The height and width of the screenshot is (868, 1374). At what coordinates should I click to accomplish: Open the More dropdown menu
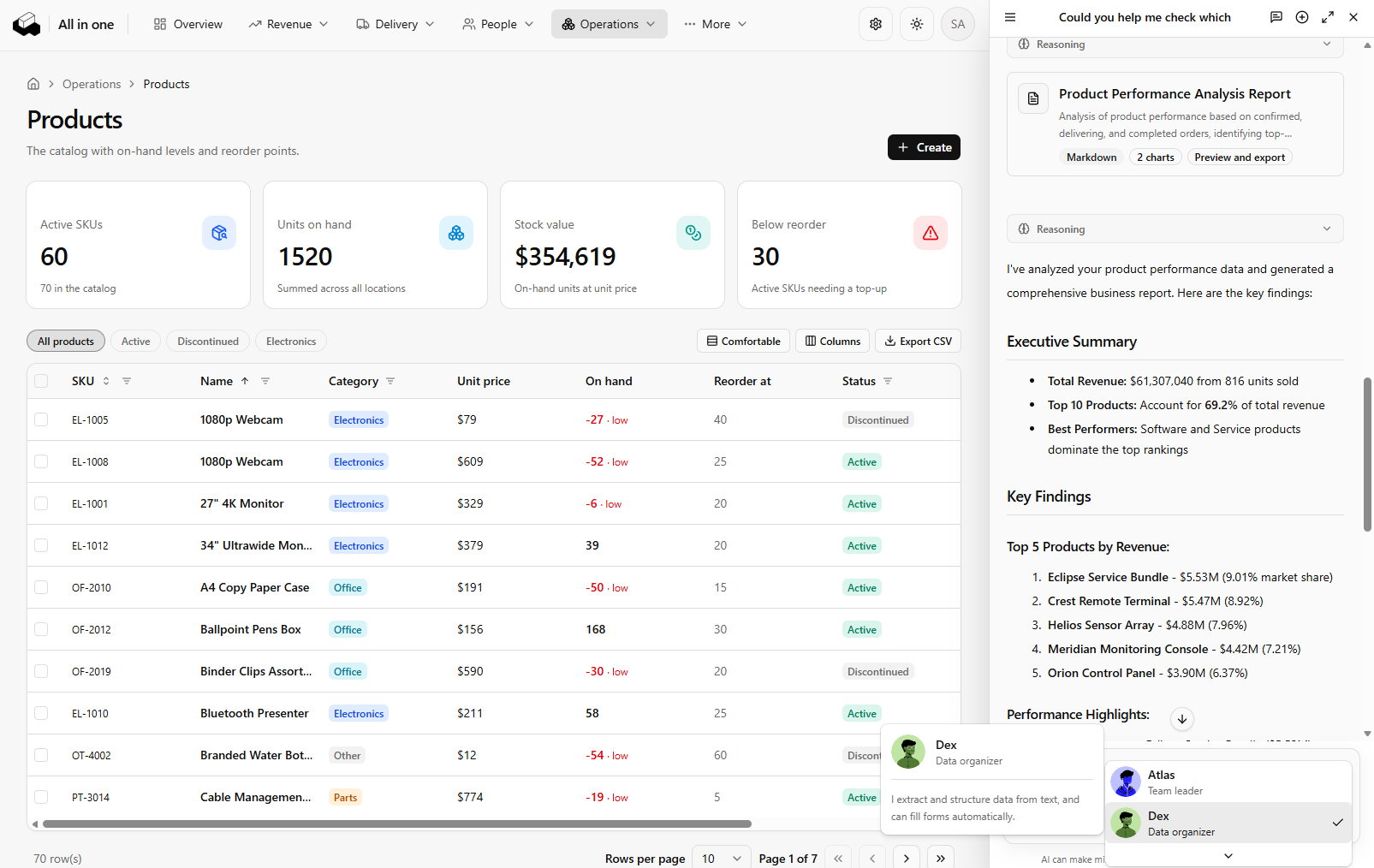pos(716,24)
